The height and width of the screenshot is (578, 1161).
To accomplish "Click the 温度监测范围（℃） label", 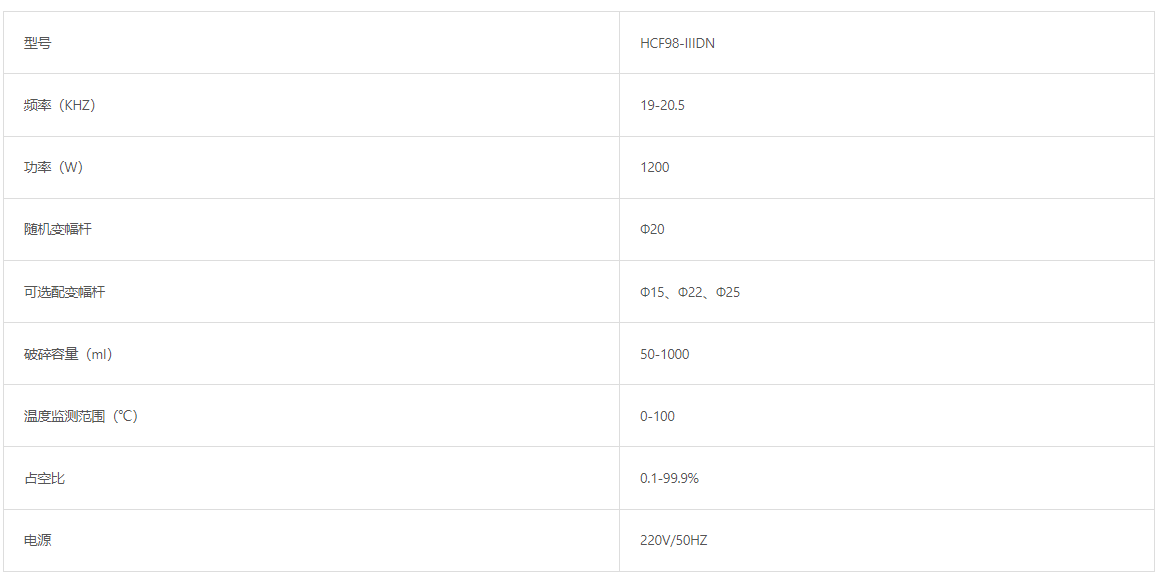I will (81, 416).
